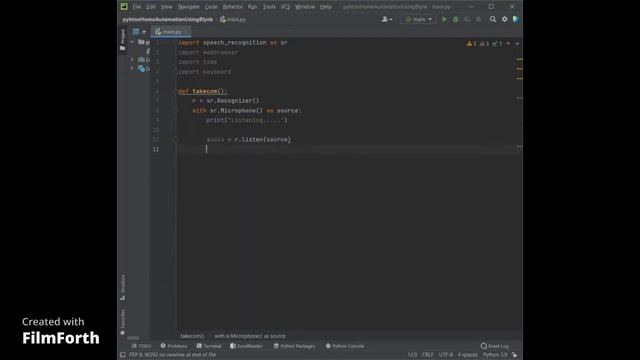The image size is (640, 360).
Task: Toggle the Favorites tool window
Action: (x=122, y=322)
